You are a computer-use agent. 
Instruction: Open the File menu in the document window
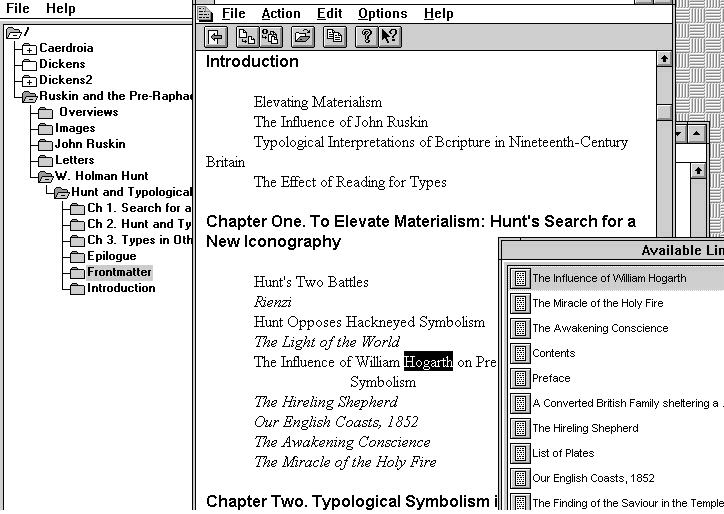[234, 14]
